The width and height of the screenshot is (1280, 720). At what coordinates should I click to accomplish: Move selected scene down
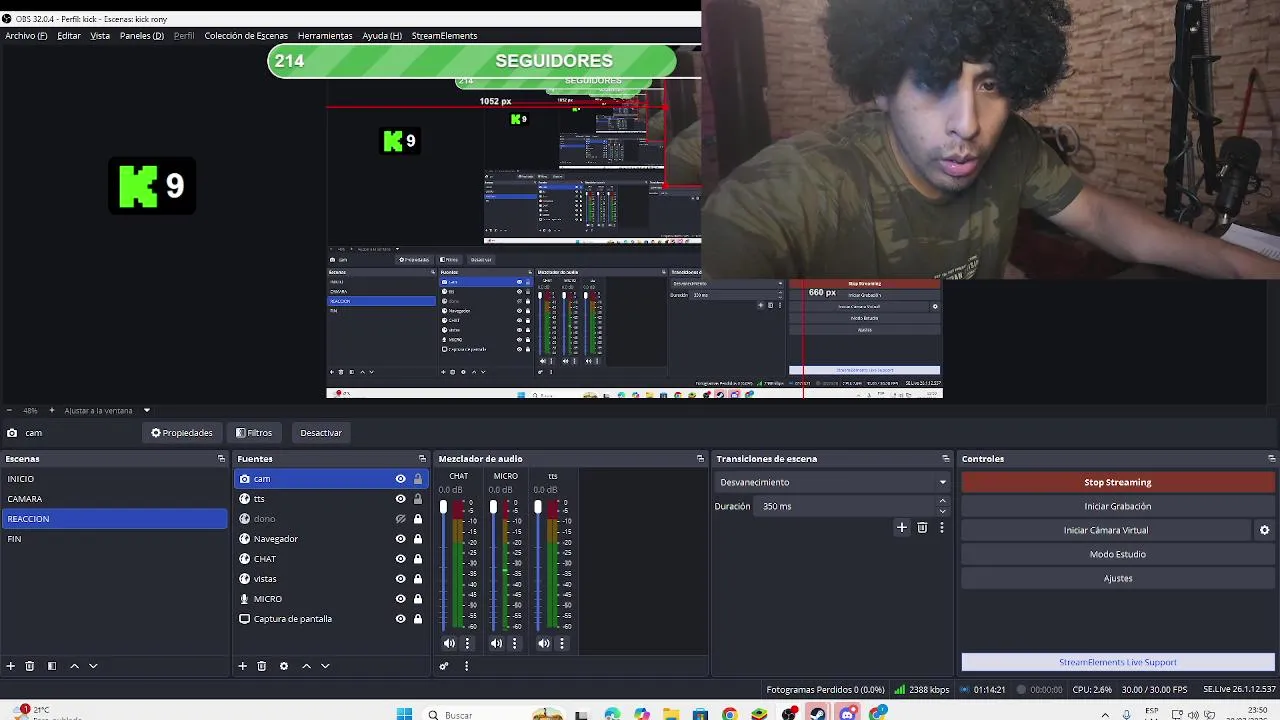[93, 666]
